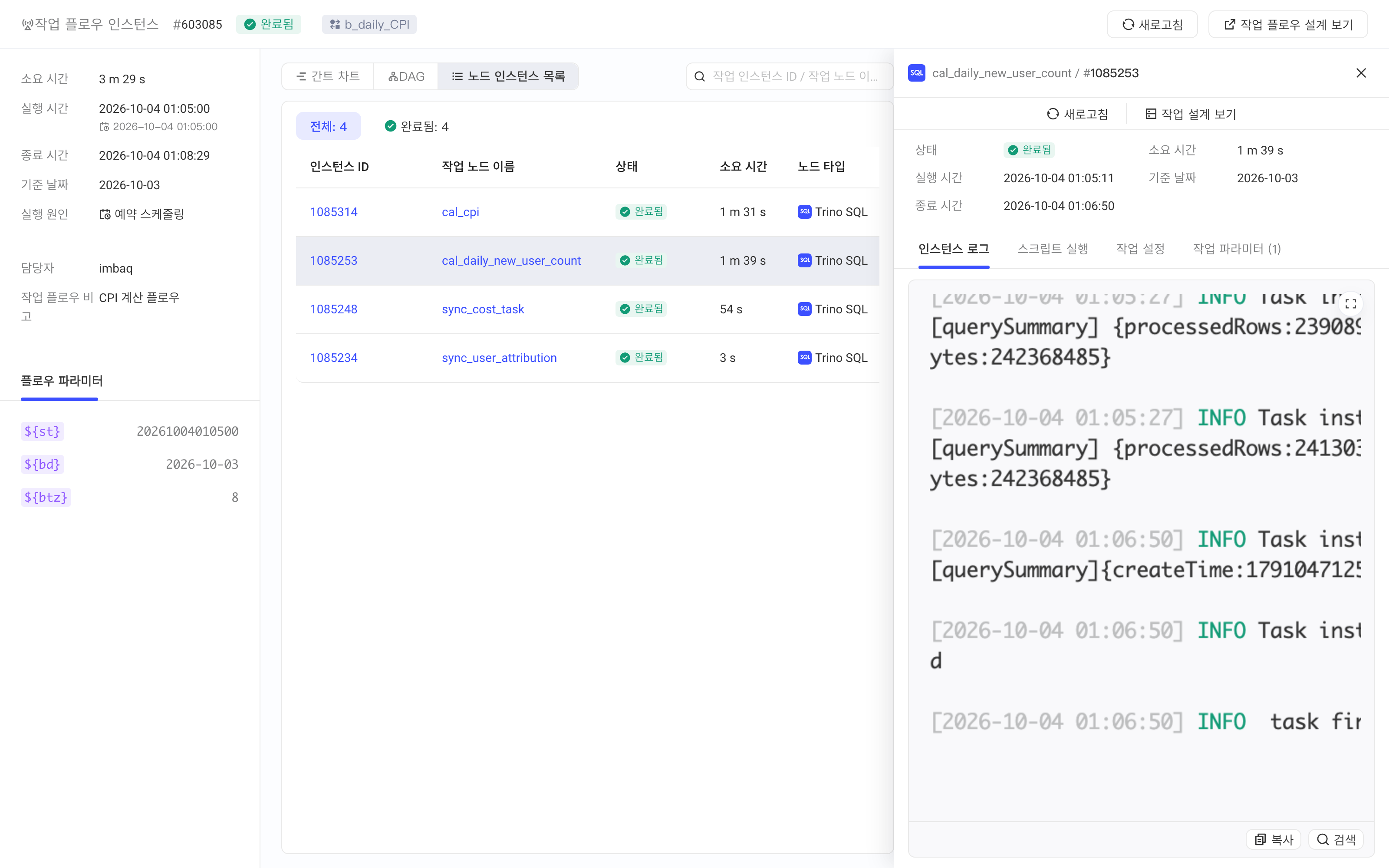Close the cal_daily_new_user_count detail panel
The image size is (1389, 868).
(1361, 73)
